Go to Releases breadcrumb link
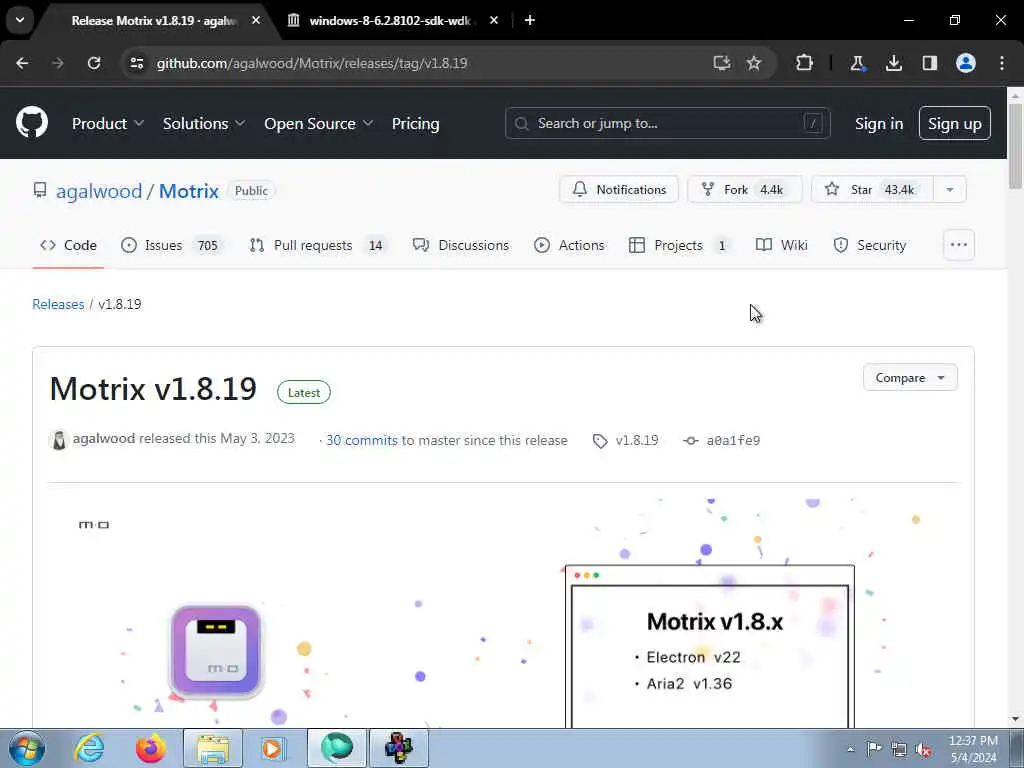 (x=58, y=304)
